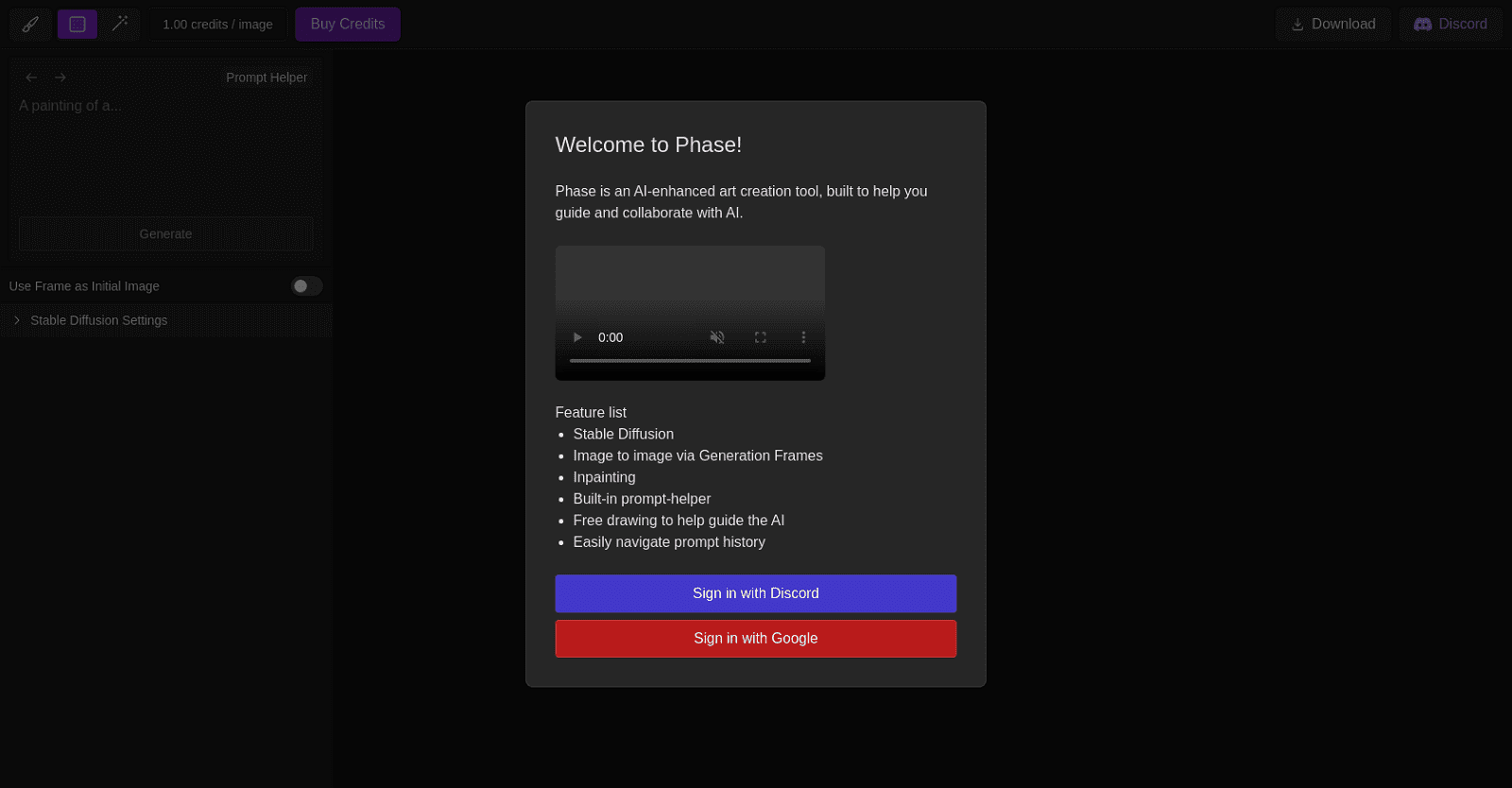Open the Discord link
This screenshot has height=788, width=1512.
(x=1451, y=25)
